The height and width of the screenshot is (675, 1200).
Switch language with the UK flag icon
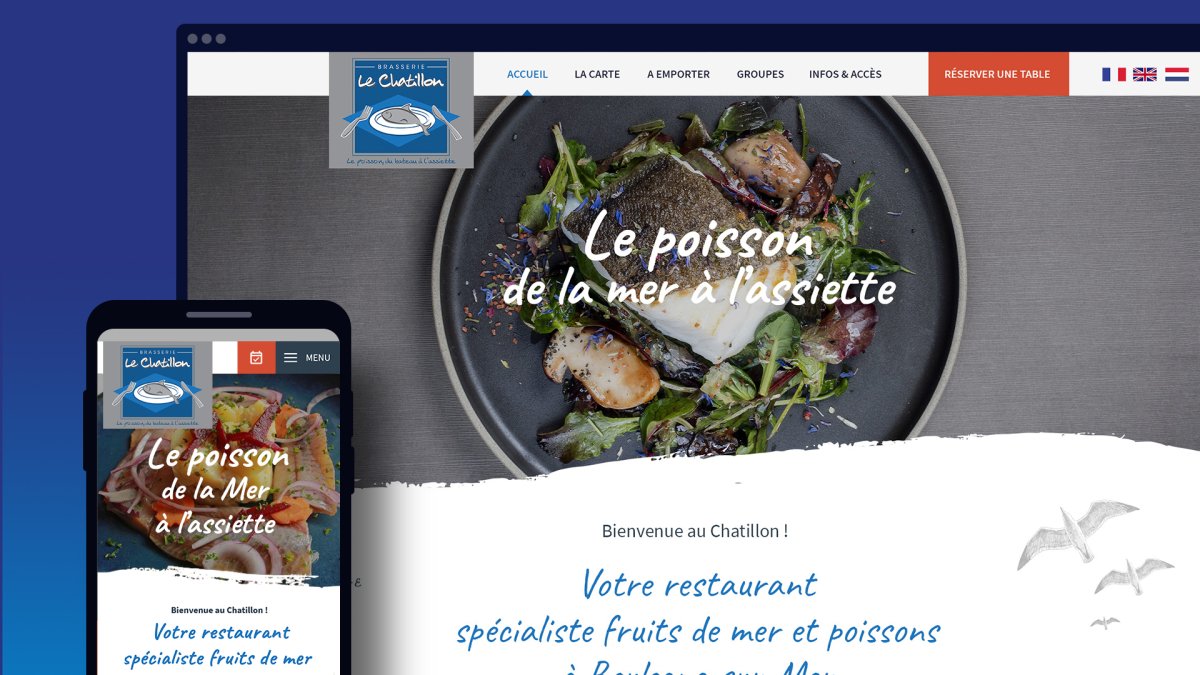pos(1144,74)
